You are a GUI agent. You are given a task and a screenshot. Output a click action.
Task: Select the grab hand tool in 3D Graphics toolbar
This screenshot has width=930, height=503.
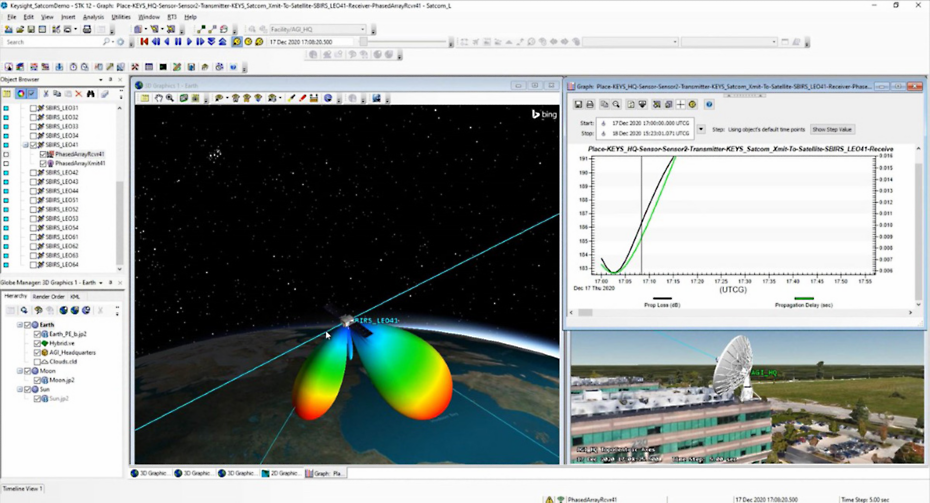click(158, 98)
